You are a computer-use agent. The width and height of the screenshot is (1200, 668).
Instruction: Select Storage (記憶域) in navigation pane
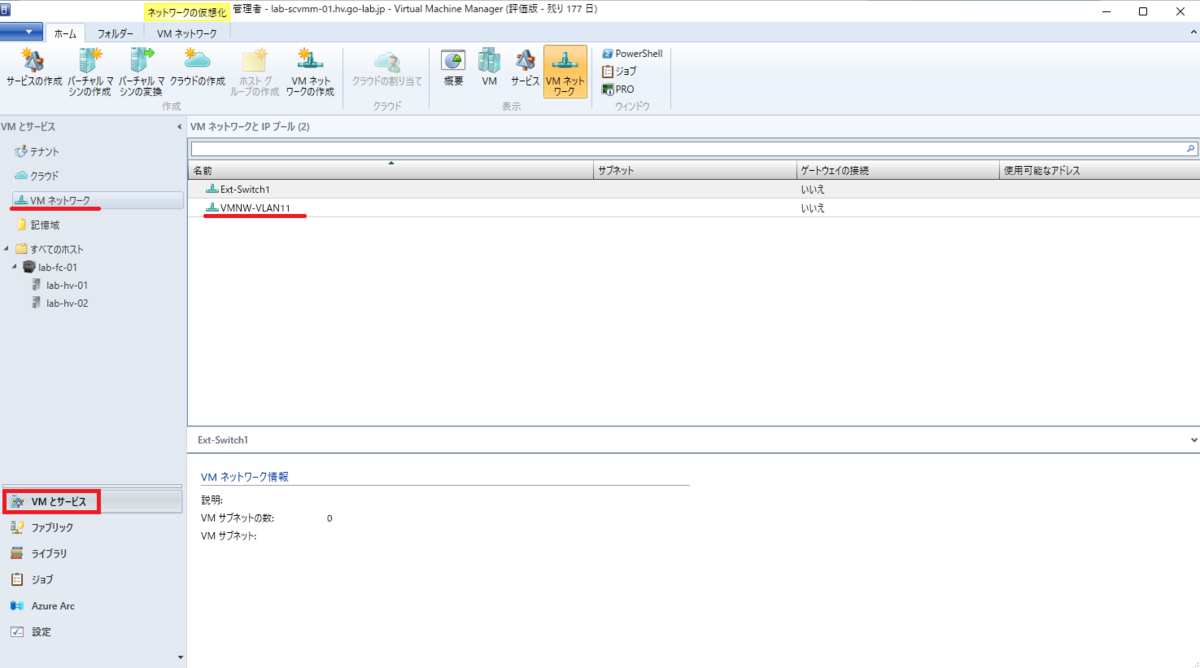coord(37,225)
